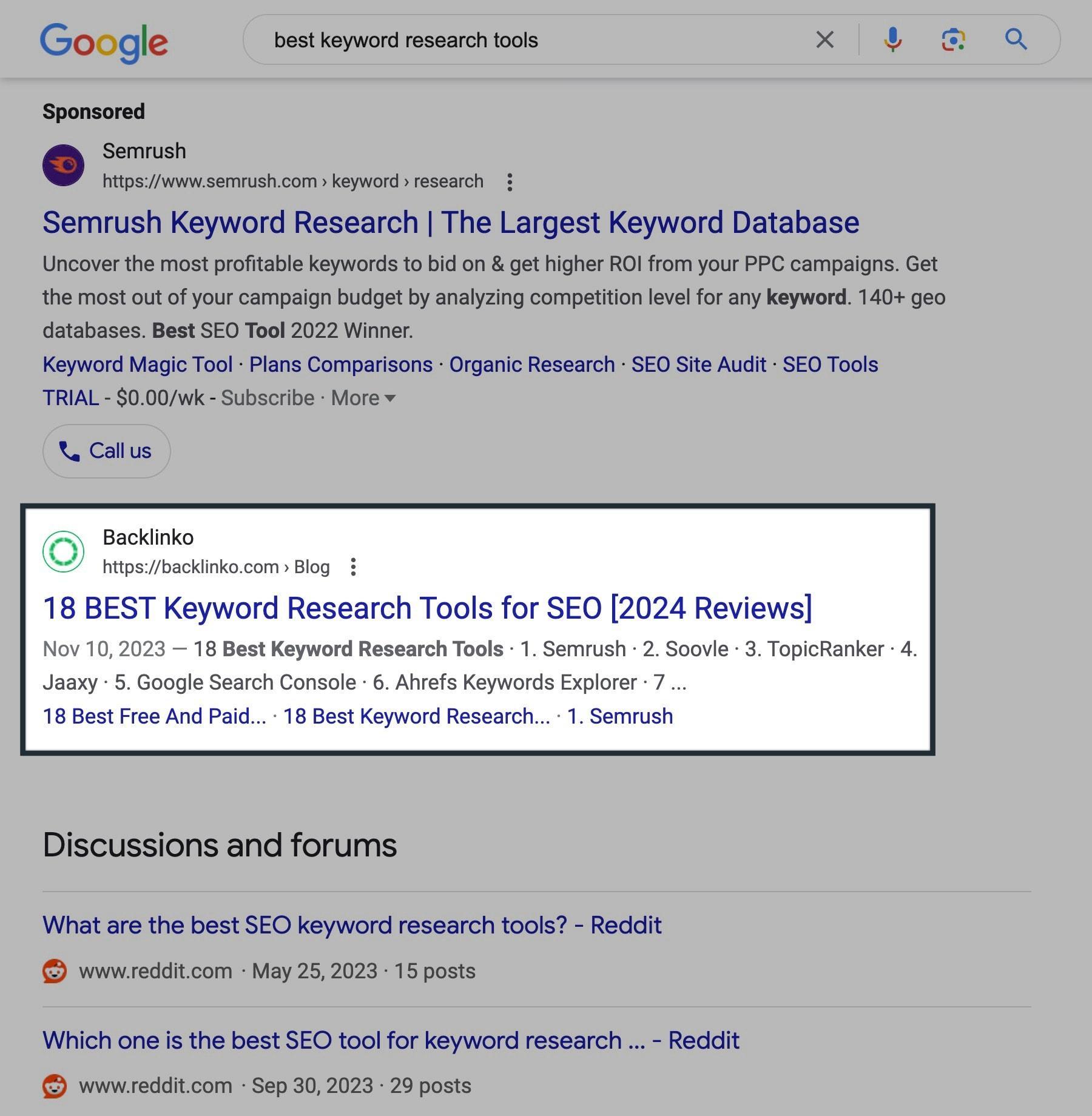Open the 1. Semrush jump link

(620, 716)
